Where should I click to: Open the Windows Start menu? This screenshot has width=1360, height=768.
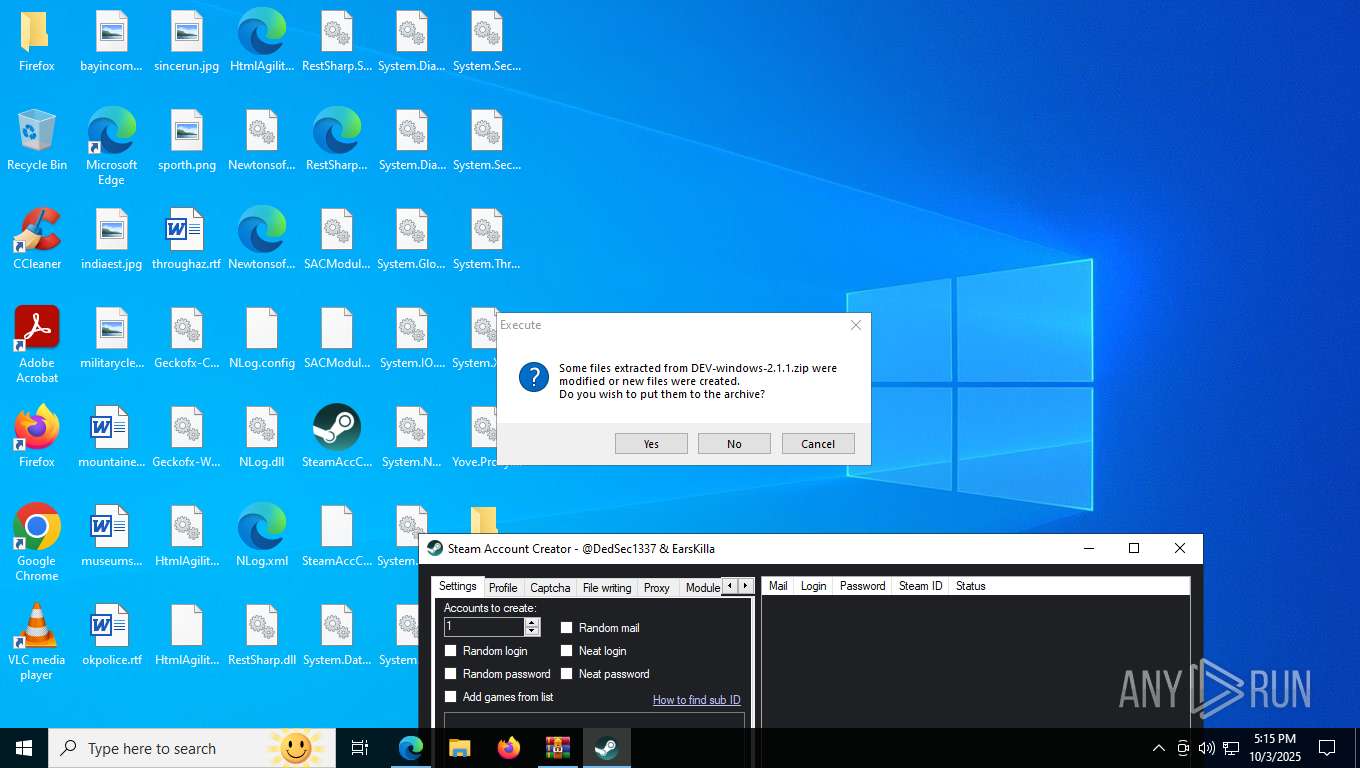tap(24, 748)
